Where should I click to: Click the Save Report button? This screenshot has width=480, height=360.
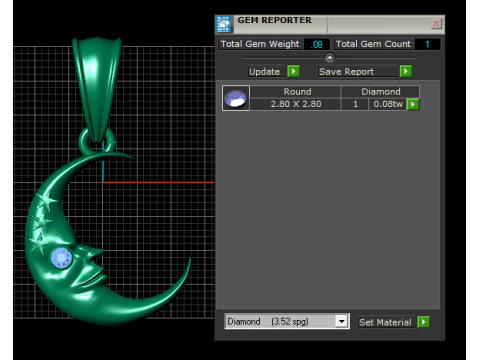point(357,72)
